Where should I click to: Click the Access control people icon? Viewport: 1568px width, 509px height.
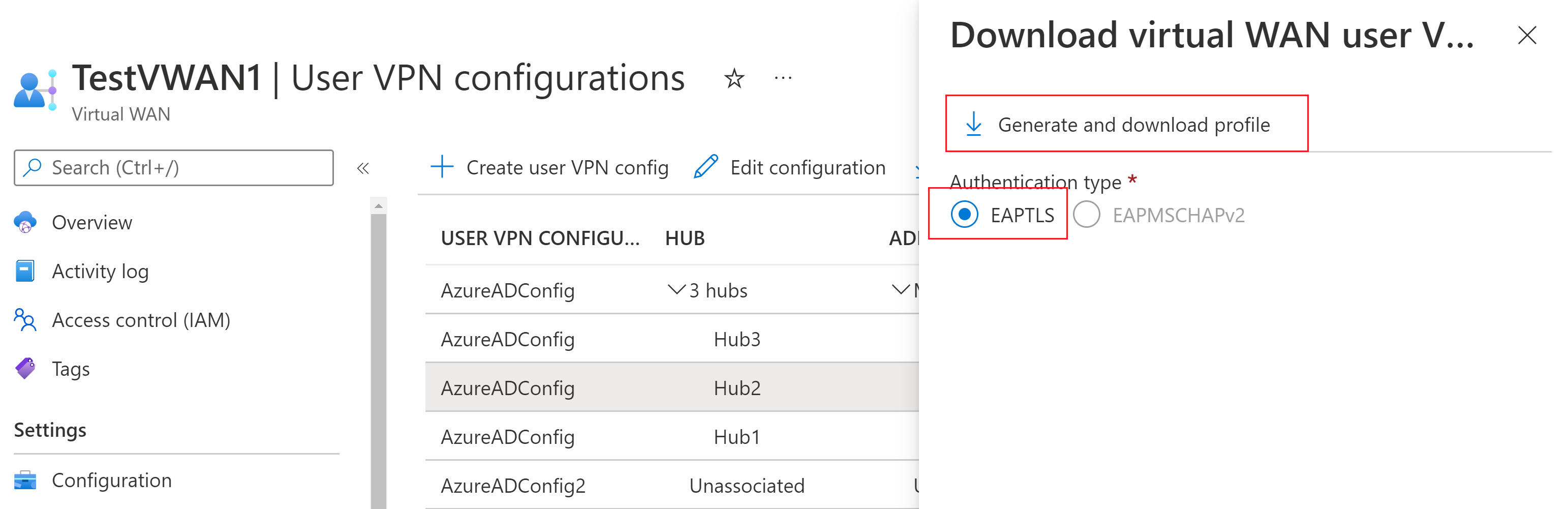click(x=25, y=320)
